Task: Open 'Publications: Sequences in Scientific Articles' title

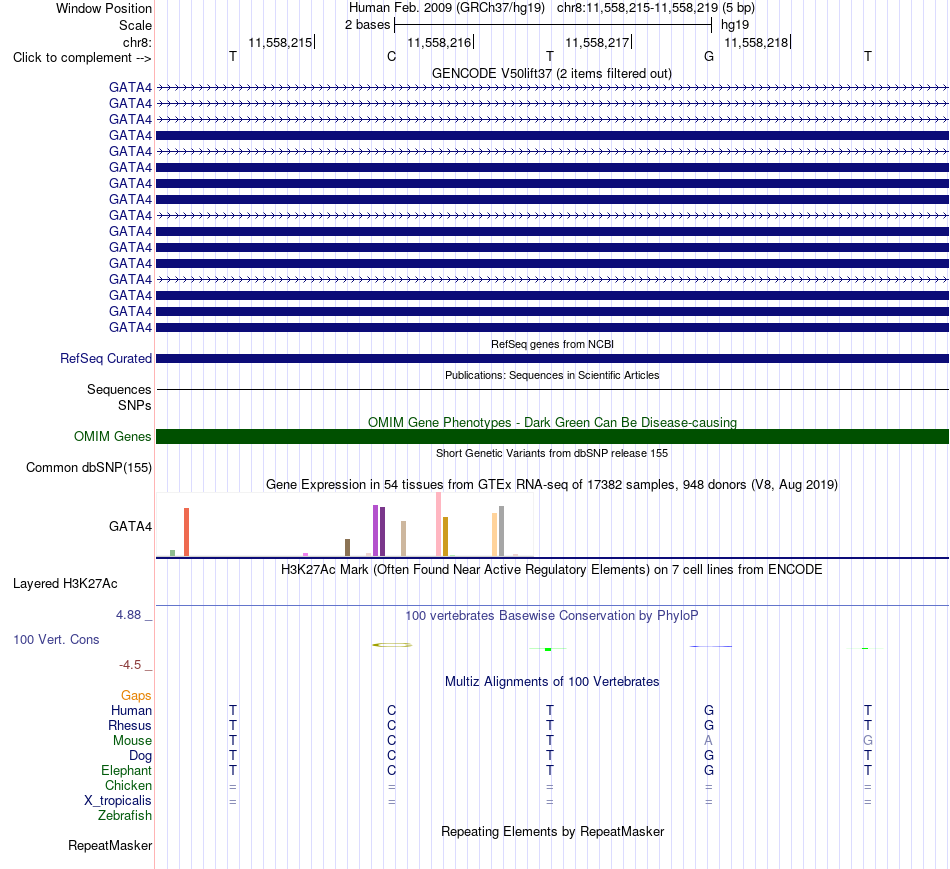Action: coord(552,375)
